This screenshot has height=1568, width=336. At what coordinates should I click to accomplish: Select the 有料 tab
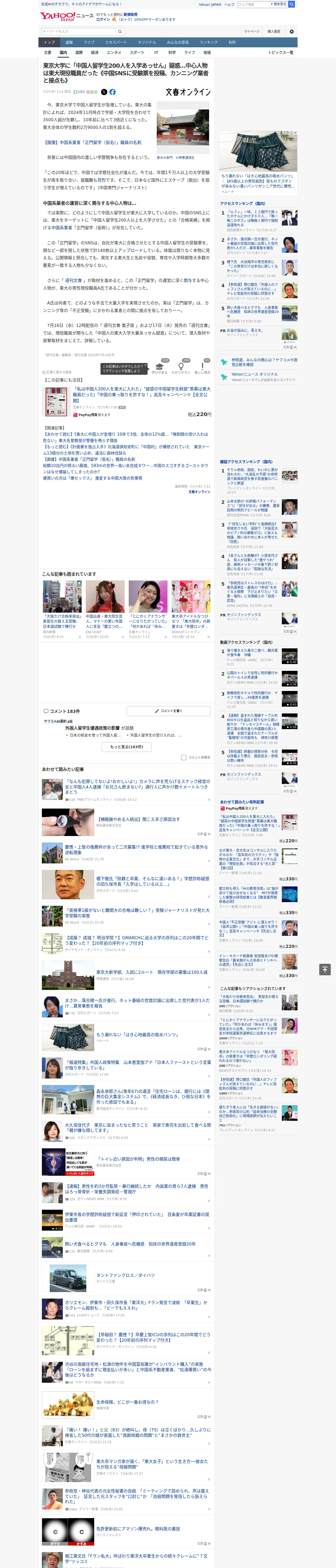point(232,43)
